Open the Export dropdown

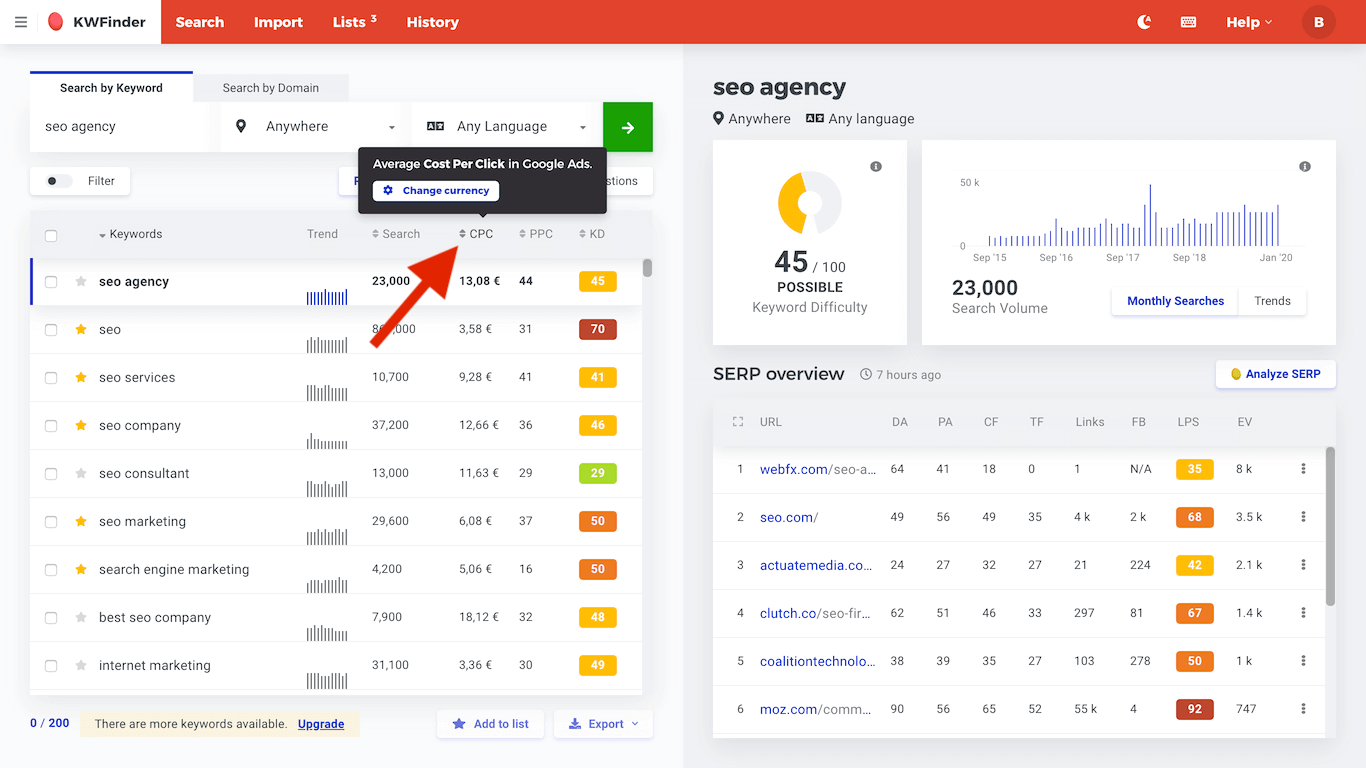click(604, 724)
